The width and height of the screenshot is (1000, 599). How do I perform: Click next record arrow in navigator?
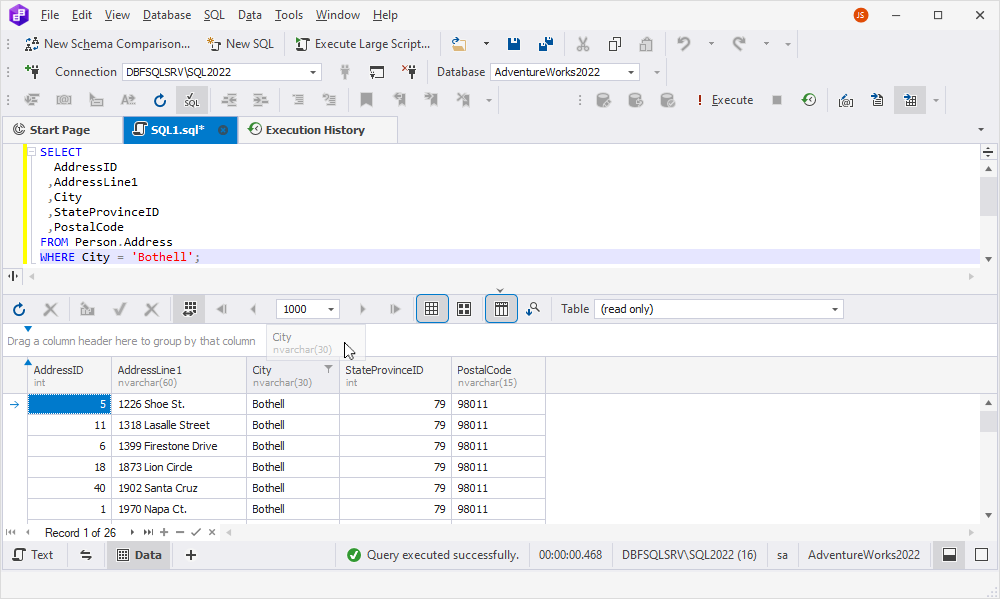[x=132, y=532]
